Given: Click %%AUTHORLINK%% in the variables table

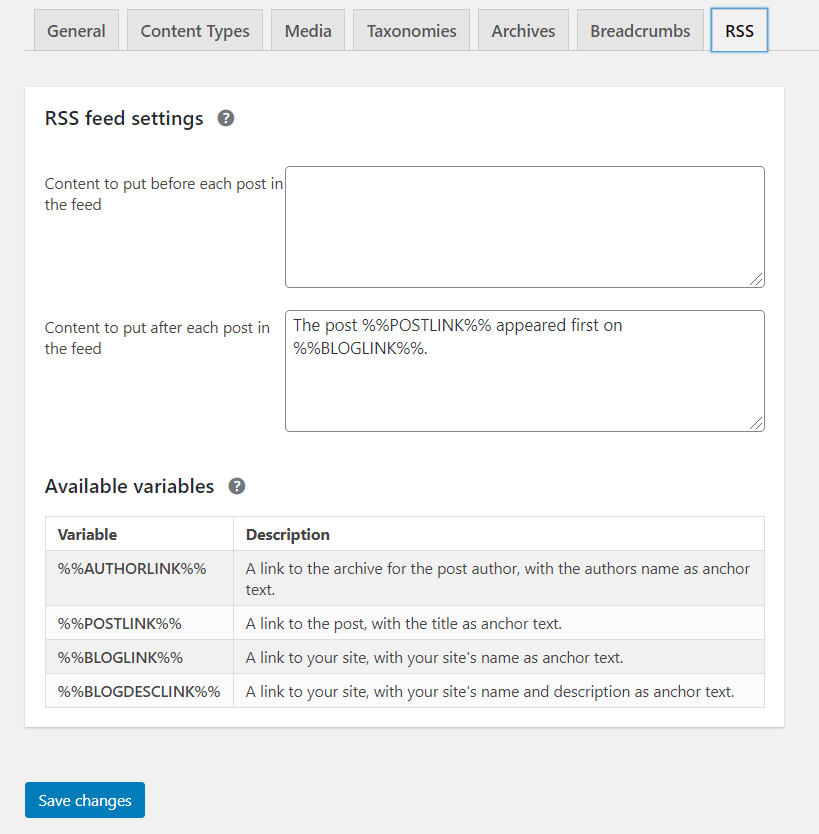Looking at the screenshot, I should [132, 568].
